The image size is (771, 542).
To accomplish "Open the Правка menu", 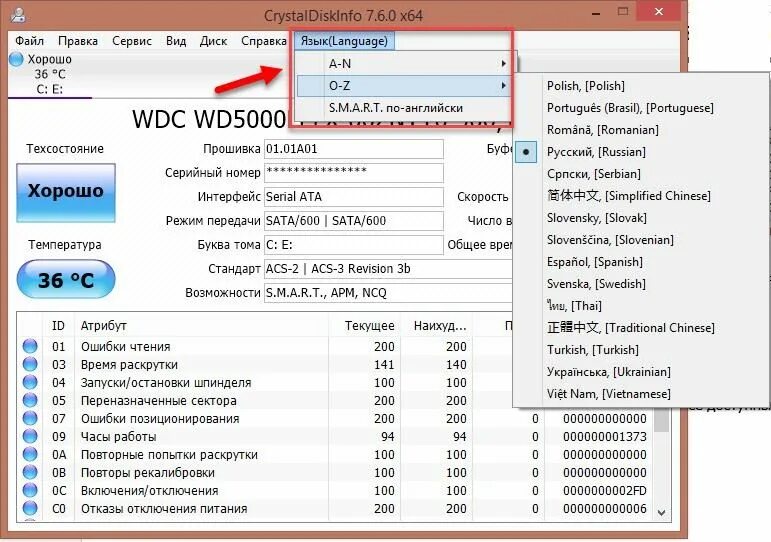I will pos(78,41).
